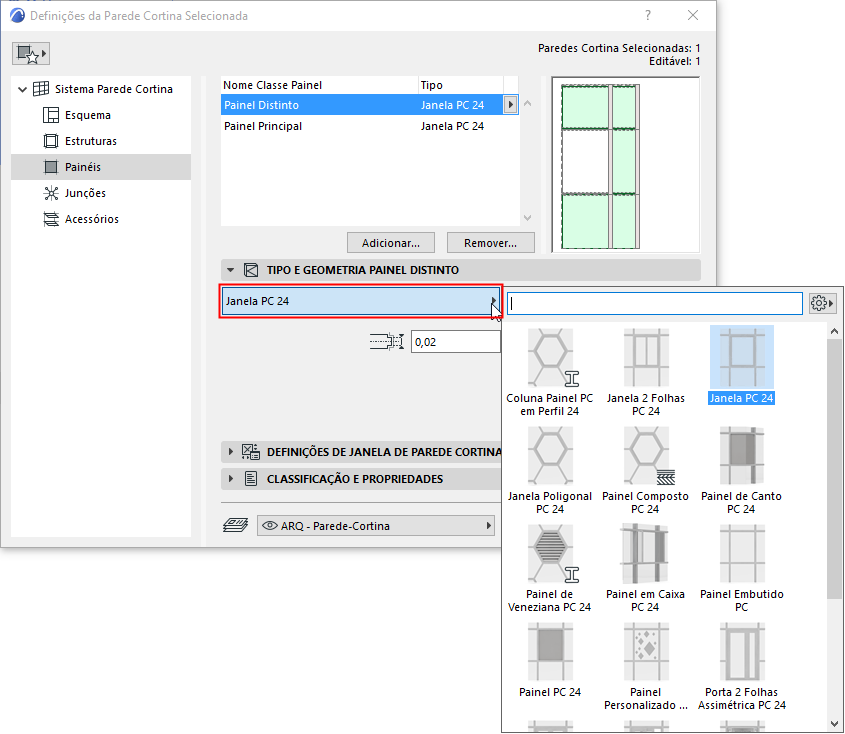Open the Acessórios page
The height and width of the screenshot is (734, 845).
(x=92, y=219)
